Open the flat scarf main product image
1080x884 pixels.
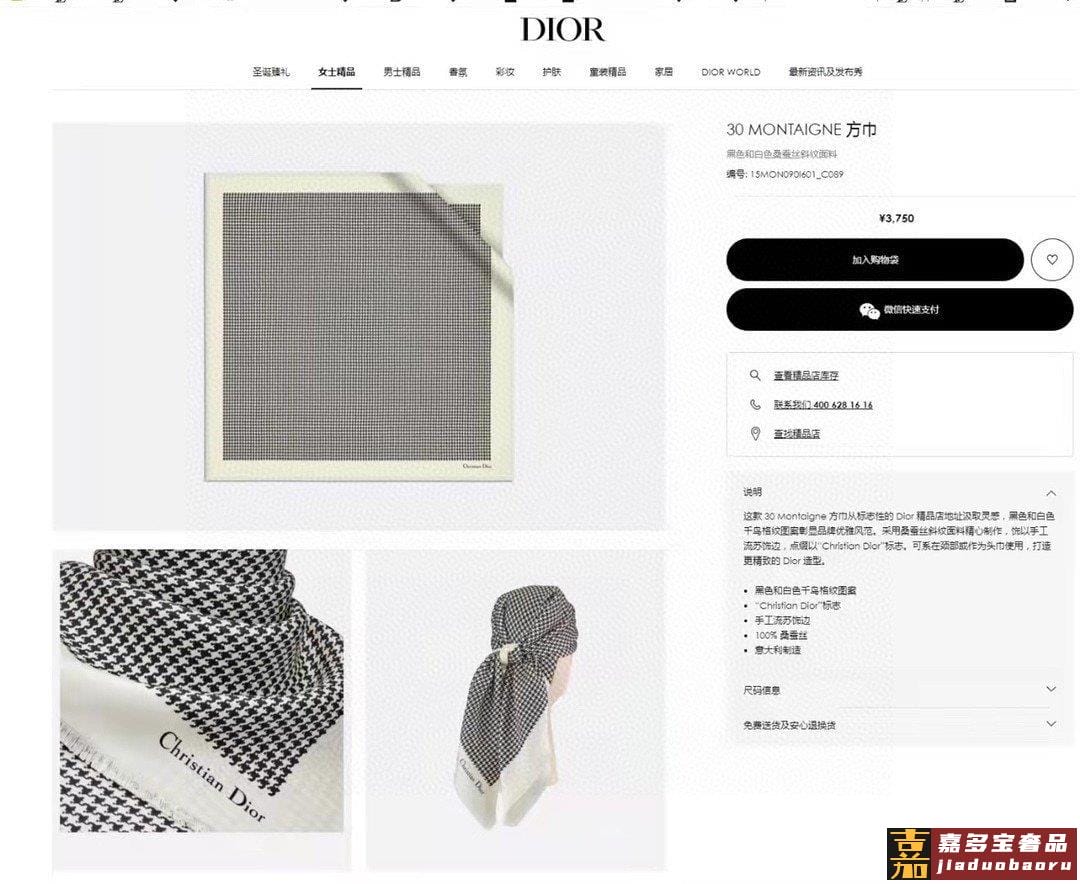click(x=359, y=327)
